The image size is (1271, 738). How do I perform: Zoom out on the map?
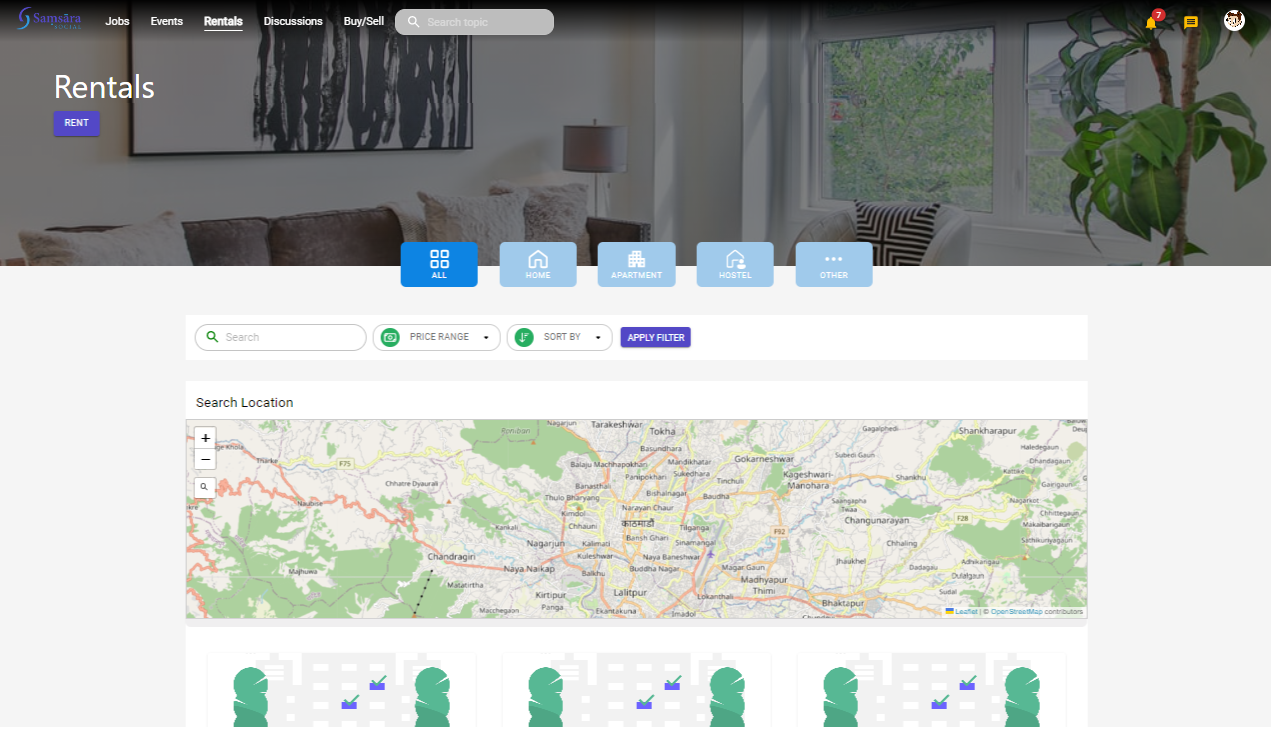click(x=205, y=459)
